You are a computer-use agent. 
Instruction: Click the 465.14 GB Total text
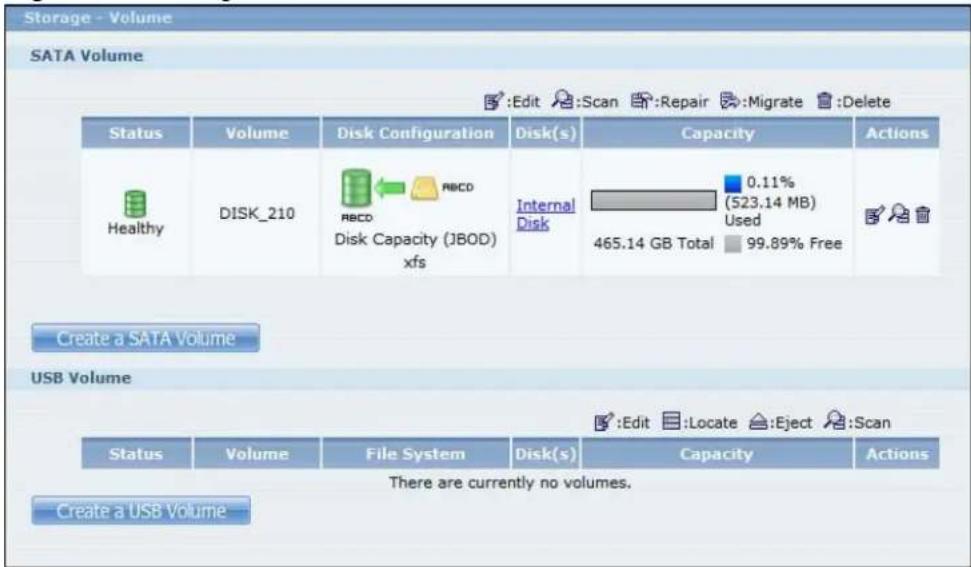tap(653, 243)
